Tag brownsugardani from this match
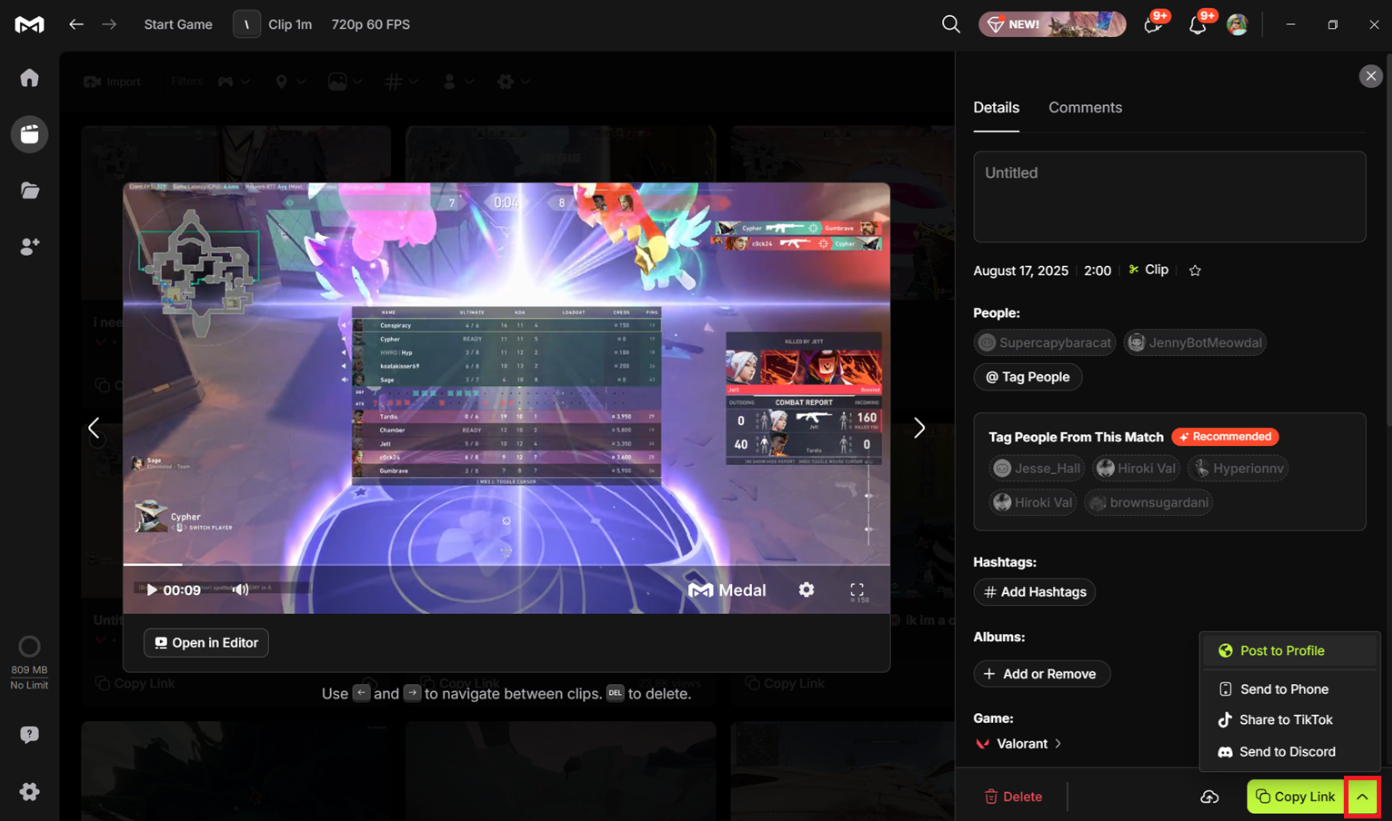 [x=1149, y=502]
